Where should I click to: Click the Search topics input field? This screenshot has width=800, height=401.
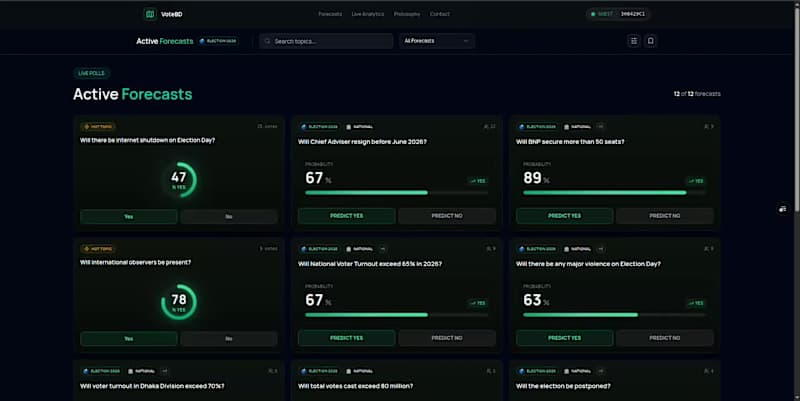click(x=326, y=41)
